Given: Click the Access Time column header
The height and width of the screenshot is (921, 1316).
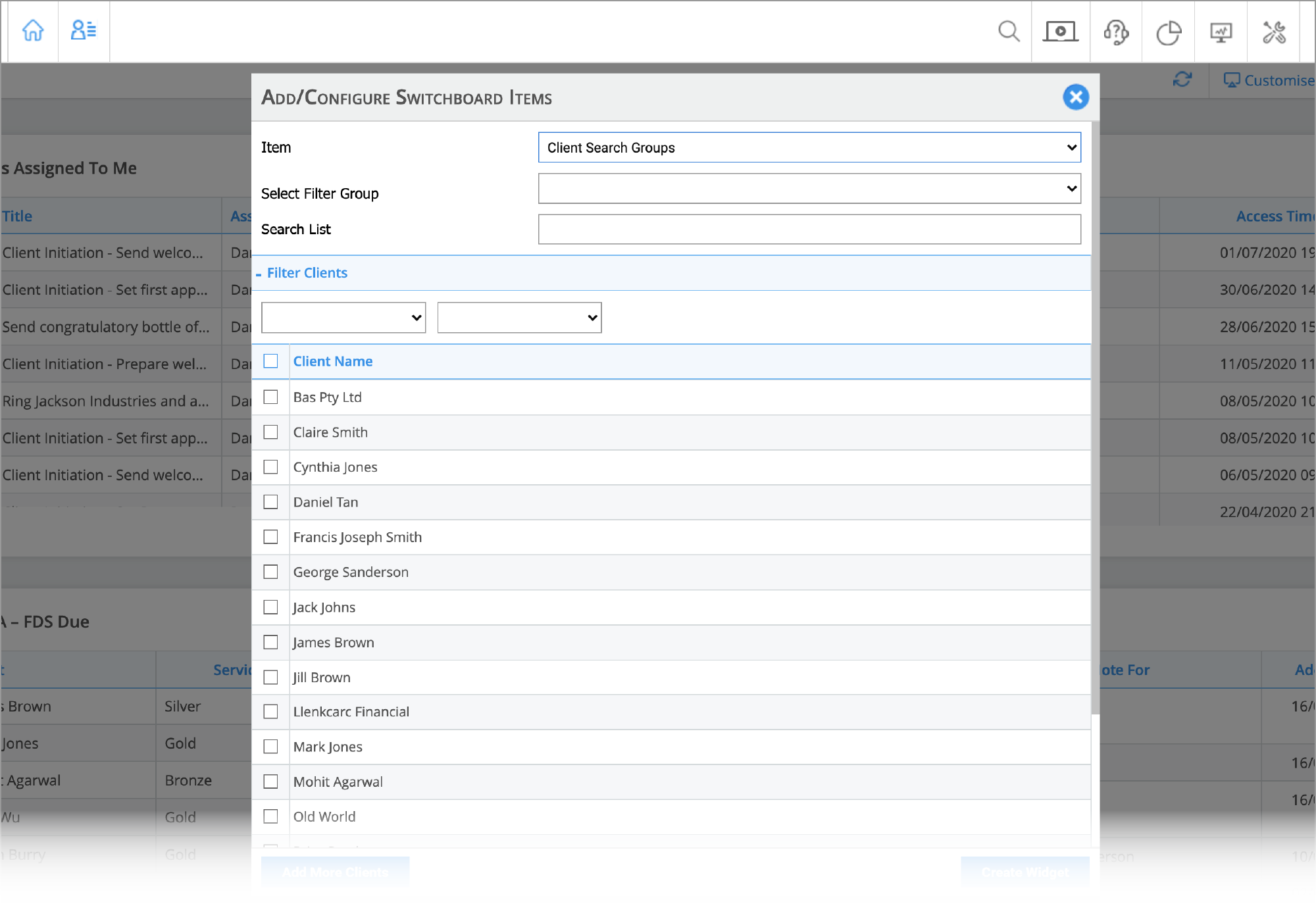Looking at the screenshot, I should [x=1275, y=216].
